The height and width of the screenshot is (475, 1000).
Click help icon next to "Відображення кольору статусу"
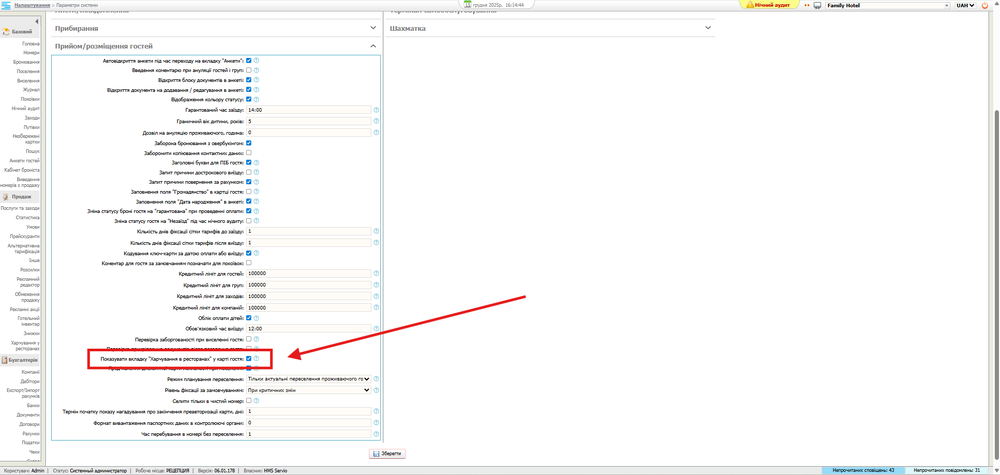point(256,100)
